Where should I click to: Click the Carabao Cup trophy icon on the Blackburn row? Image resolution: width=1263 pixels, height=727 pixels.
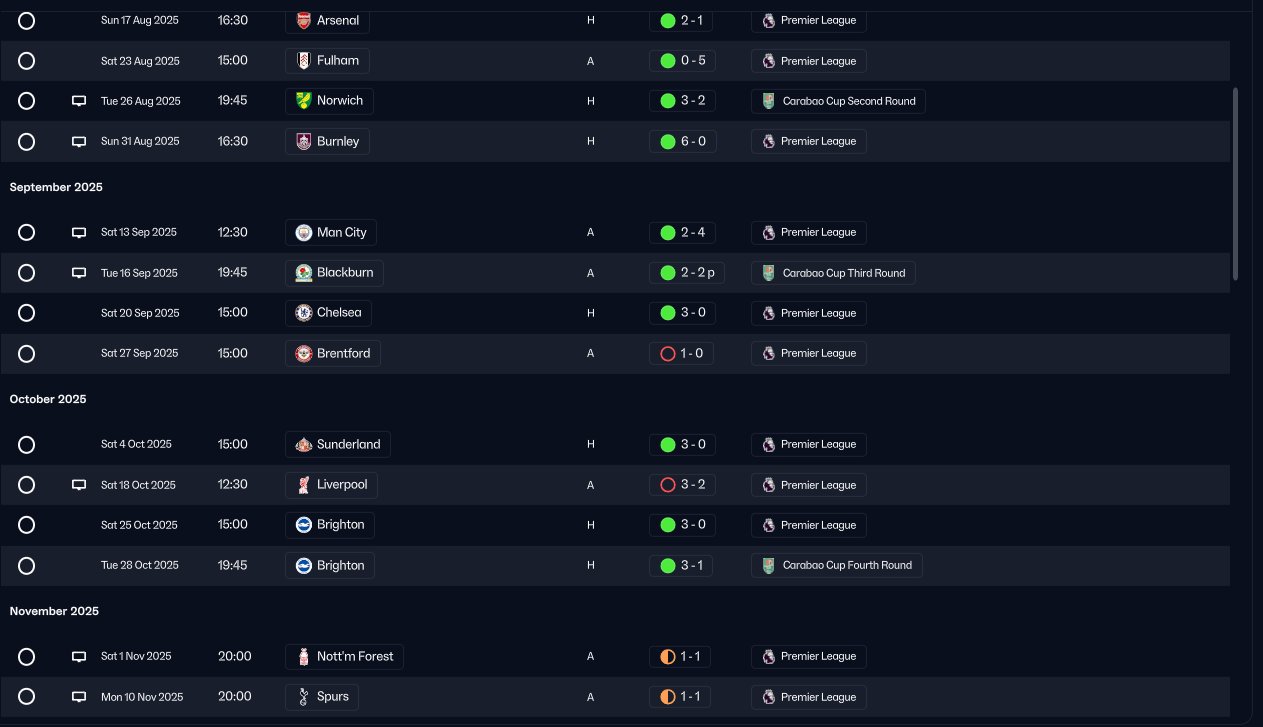(x=768, y=273)
